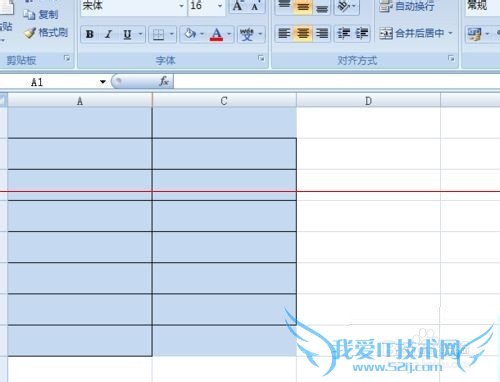Open 合并后居中 dropdown arrow
The image size is (500, 382).
[x=450, y=33]
